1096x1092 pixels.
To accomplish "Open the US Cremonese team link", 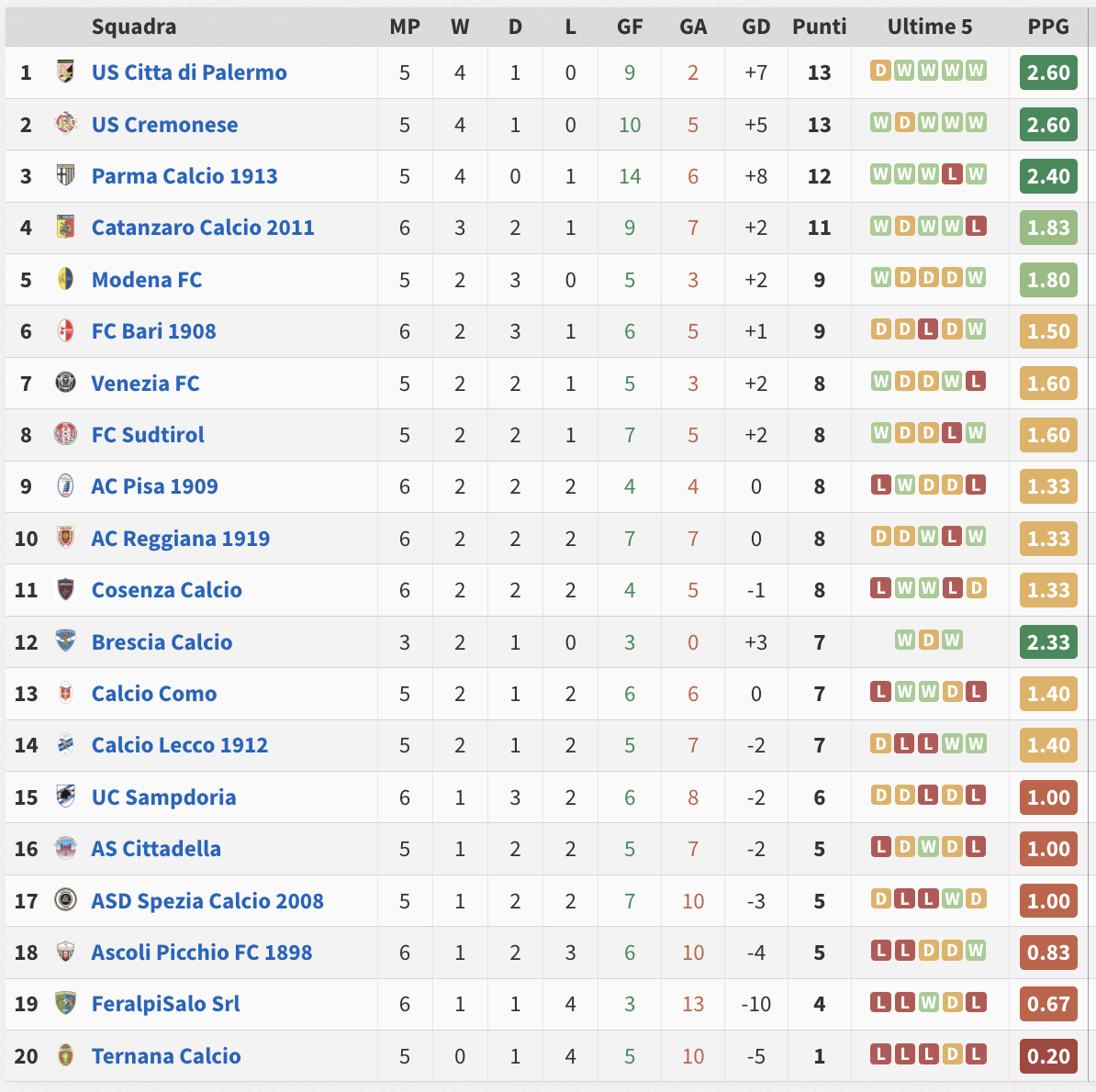I will click(164, 125).
